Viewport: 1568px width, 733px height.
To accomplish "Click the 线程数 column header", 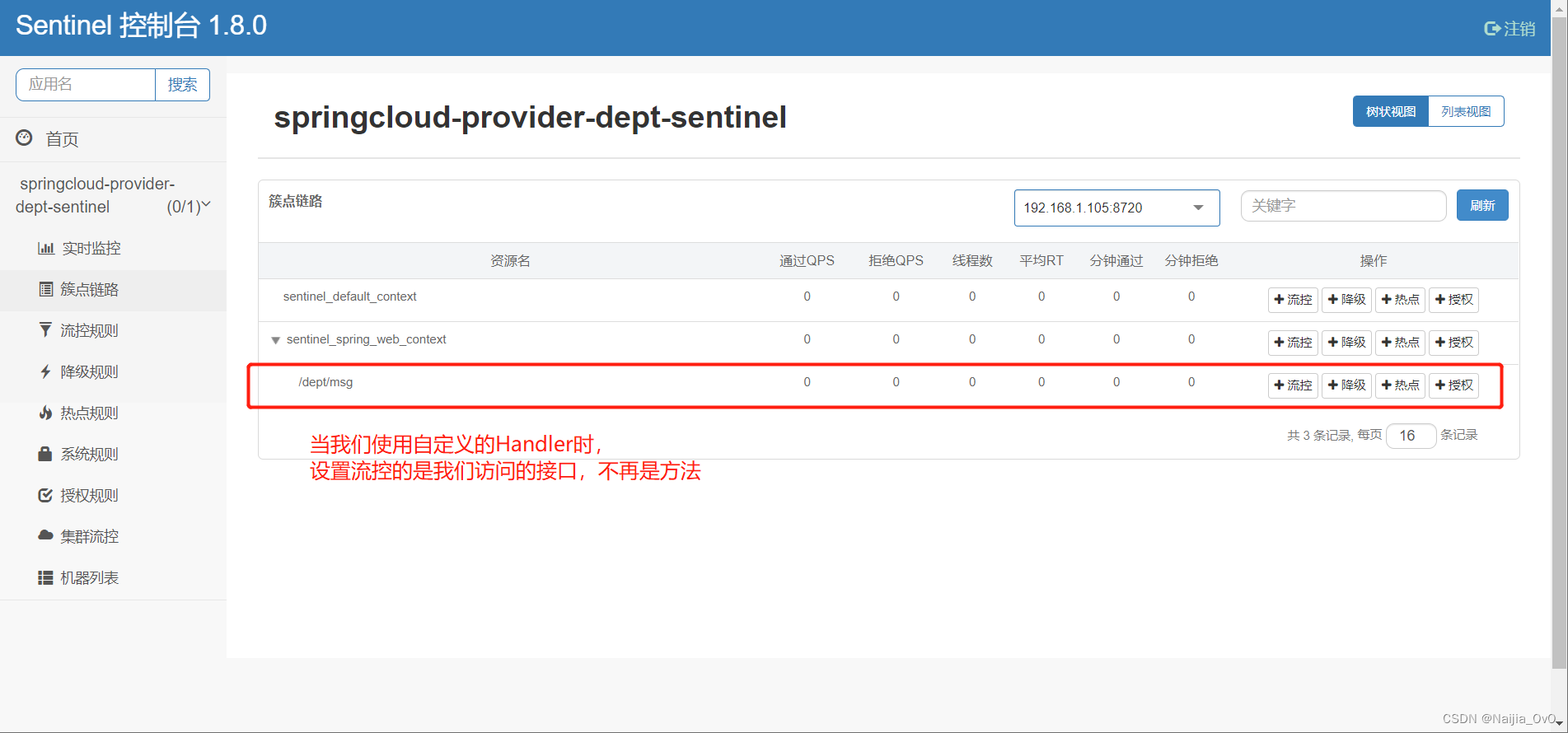I will [x=972, y=261].
